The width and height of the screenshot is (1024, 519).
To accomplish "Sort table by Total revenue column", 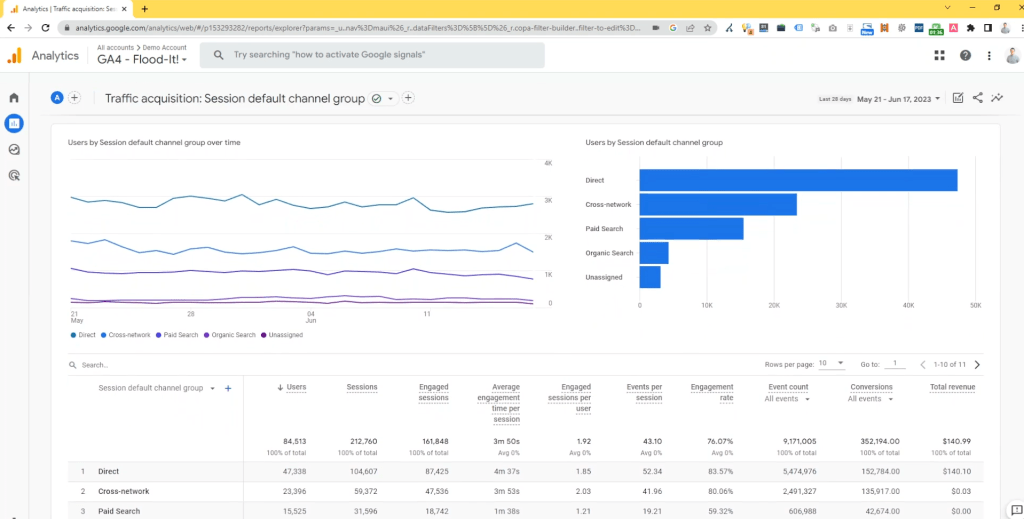I will point(951,387).
